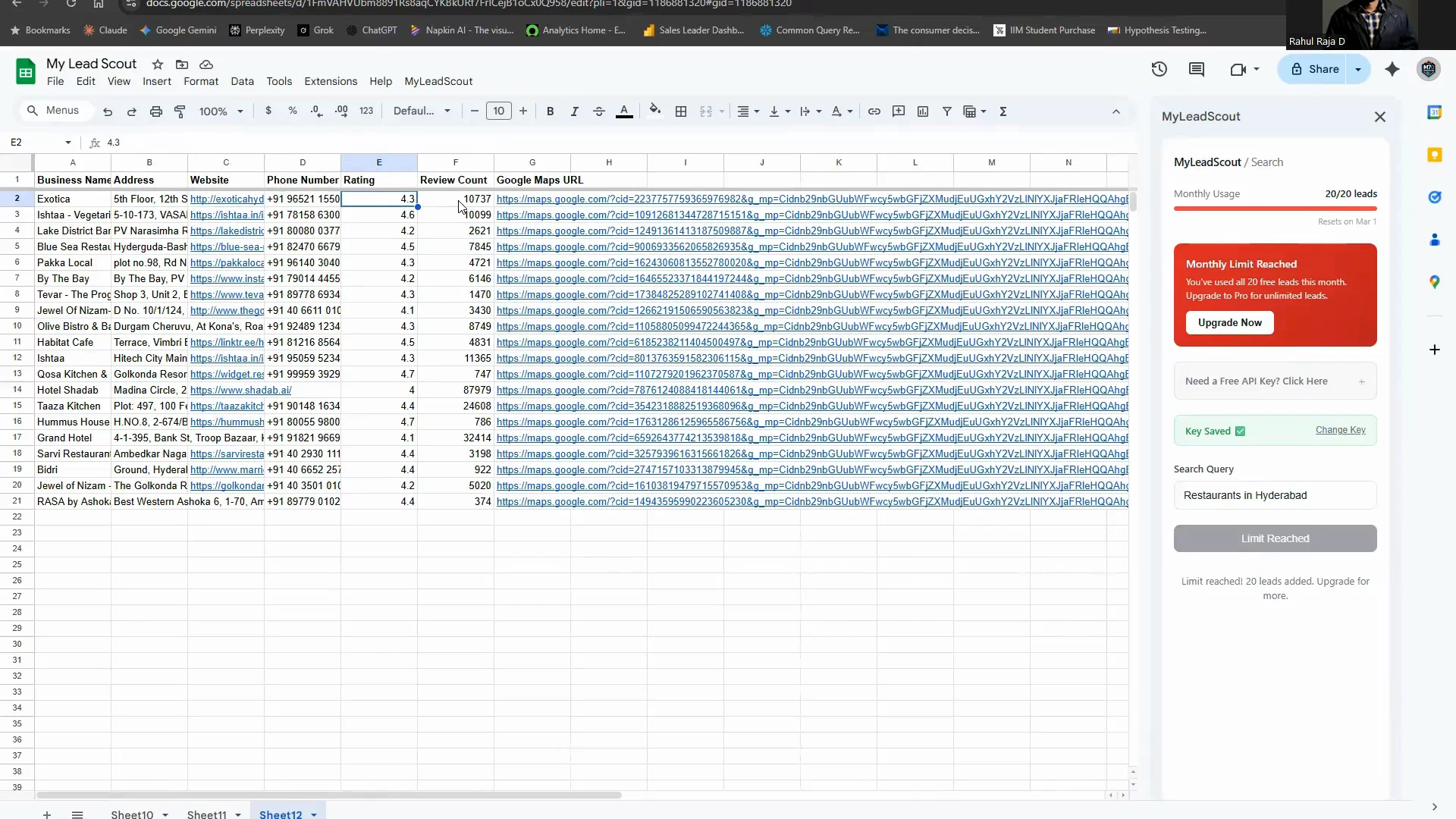This screenshot has width=1456, height=819.
Task: Open the Data menu
Action: tap(243, 81)
